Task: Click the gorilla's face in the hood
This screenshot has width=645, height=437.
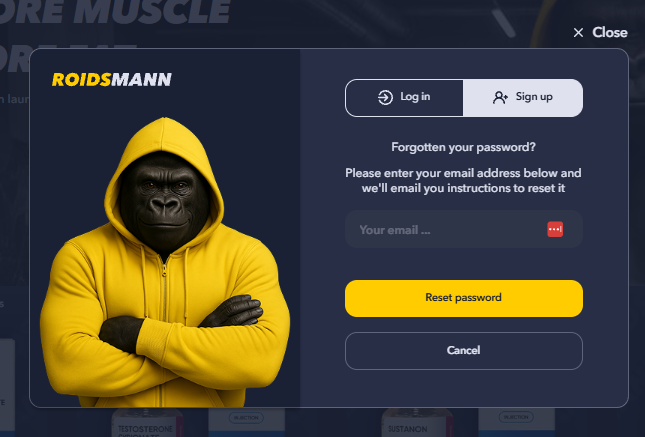Action: (x=165, y=200)
